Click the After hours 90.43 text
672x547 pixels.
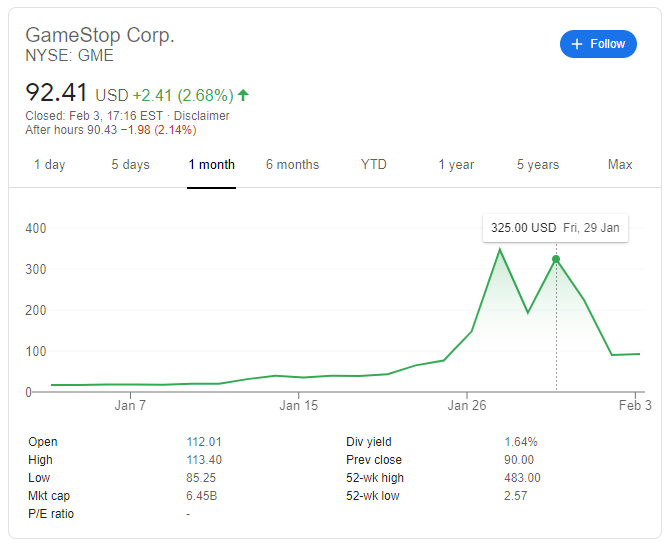pyautogui.click(x=71, y=130)
